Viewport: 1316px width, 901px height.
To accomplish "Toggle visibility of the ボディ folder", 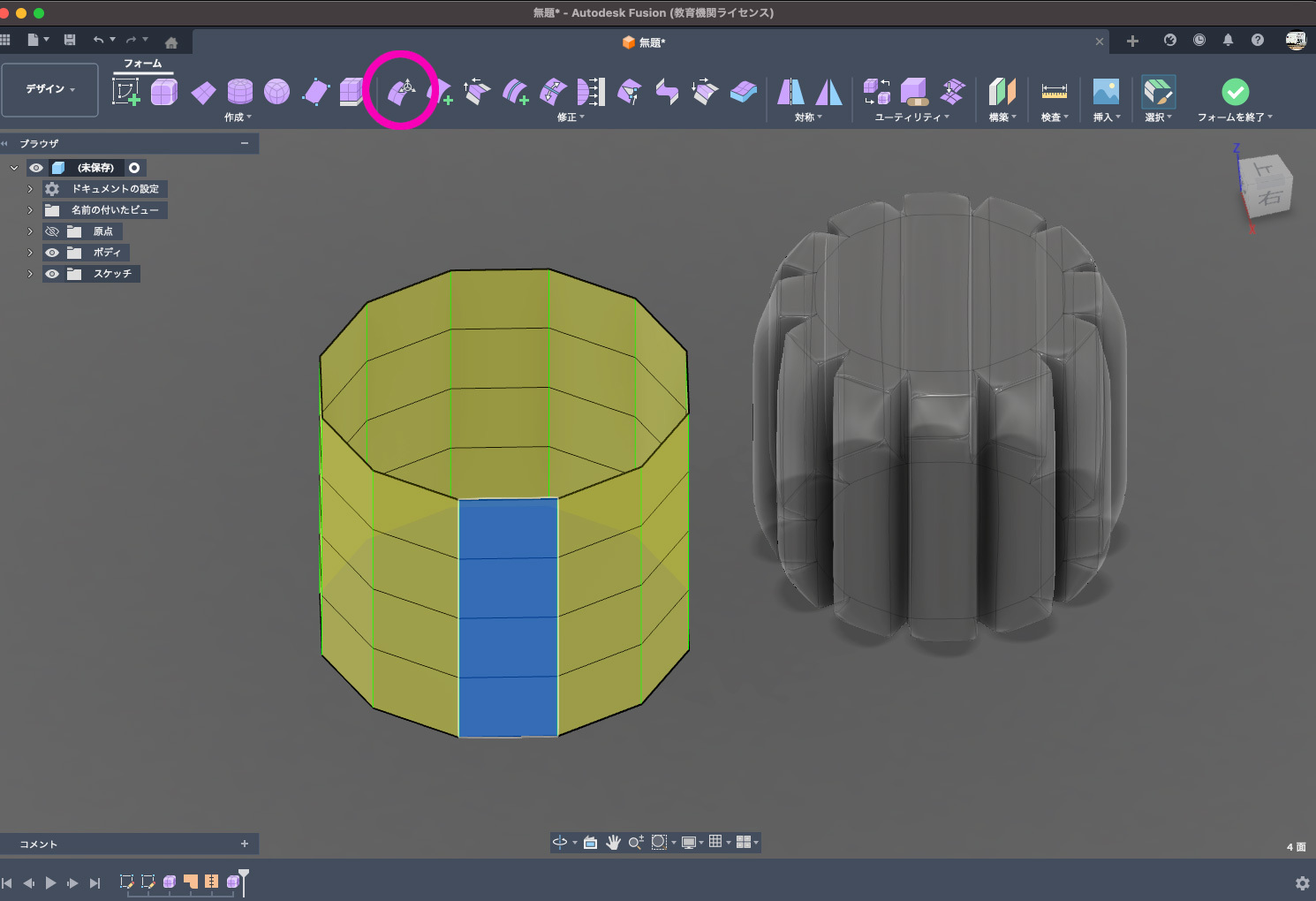I will [52, 253].
